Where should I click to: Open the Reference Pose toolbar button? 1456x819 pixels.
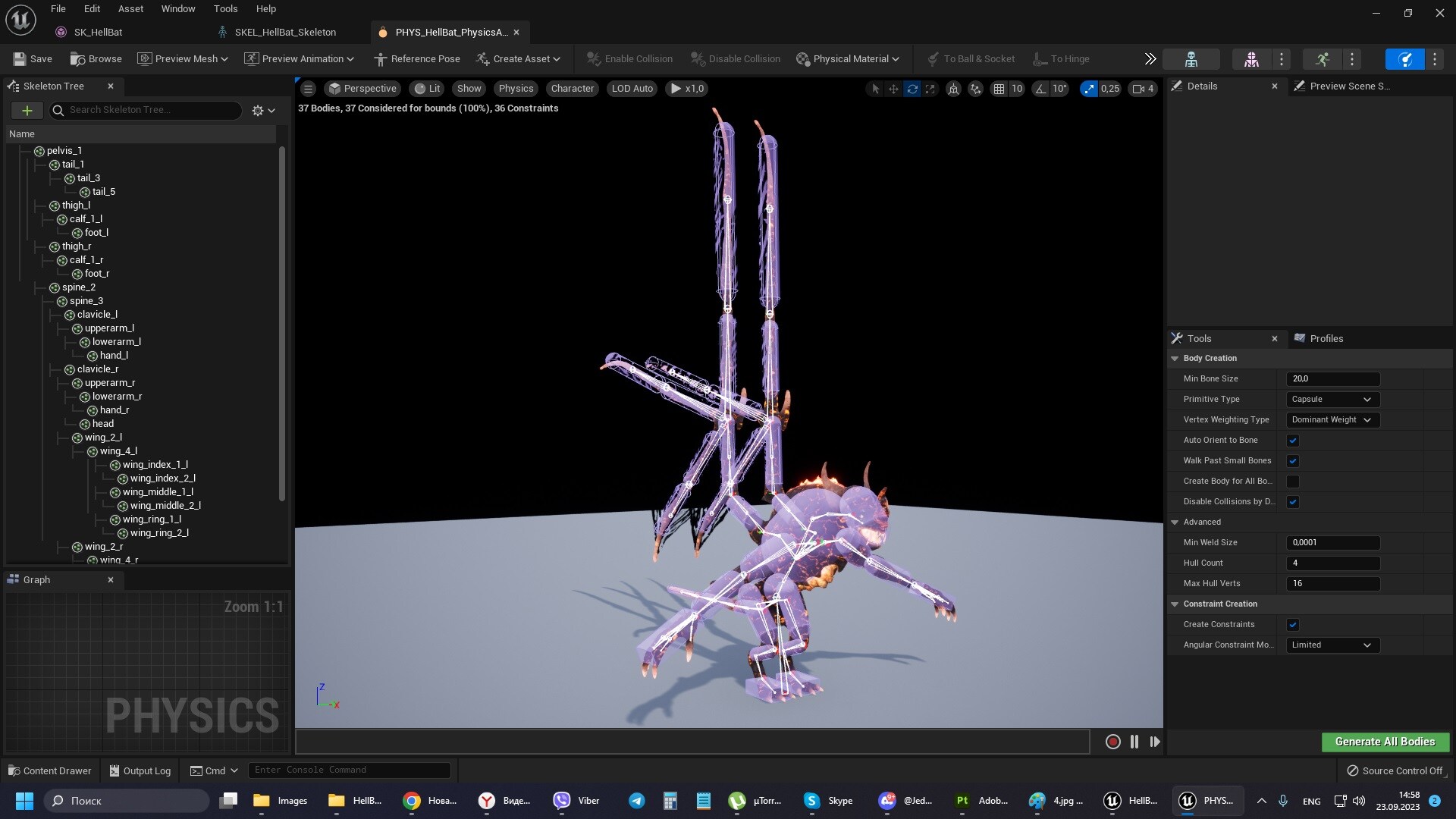[x=418, y=58]
